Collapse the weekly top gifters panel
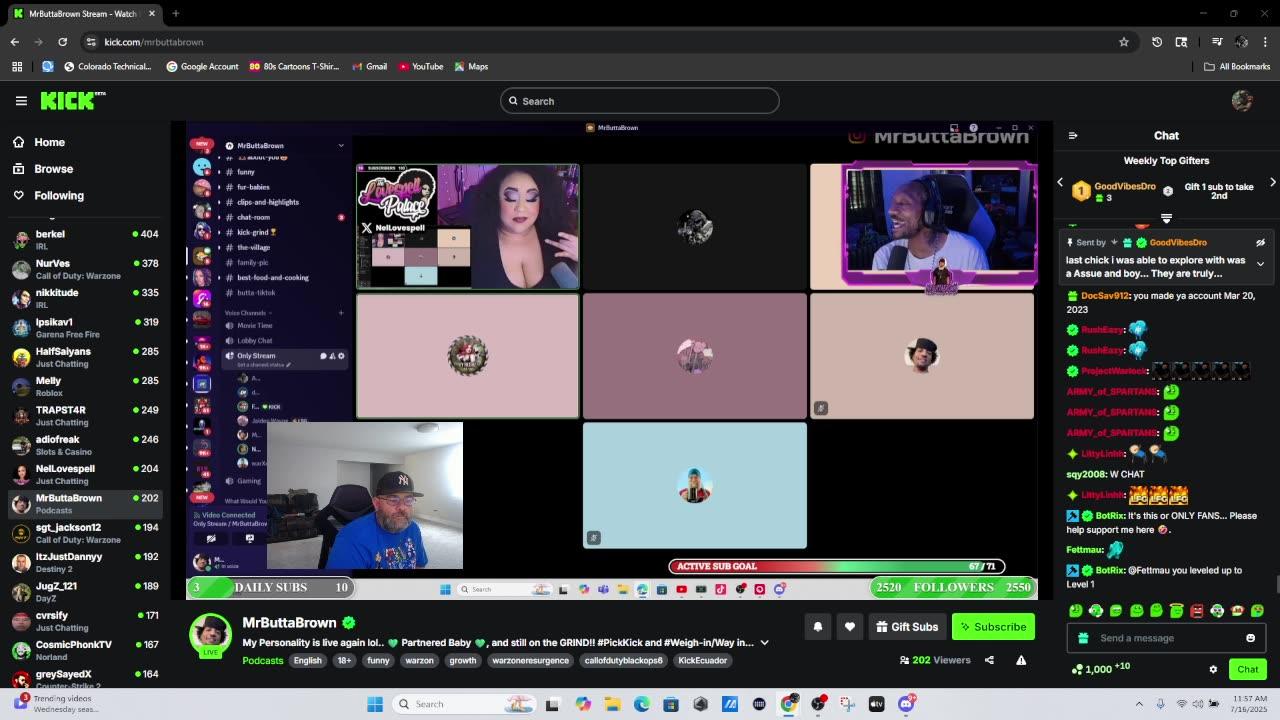 click(1166, 218)
